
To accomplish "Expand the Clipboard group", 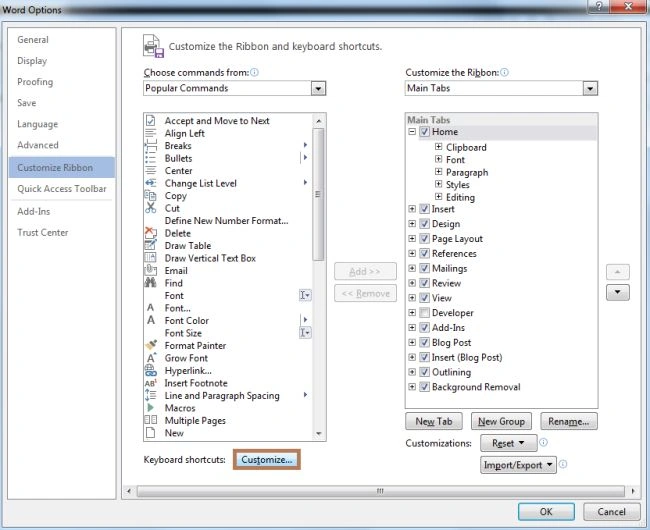I will (x=439, y=147).
